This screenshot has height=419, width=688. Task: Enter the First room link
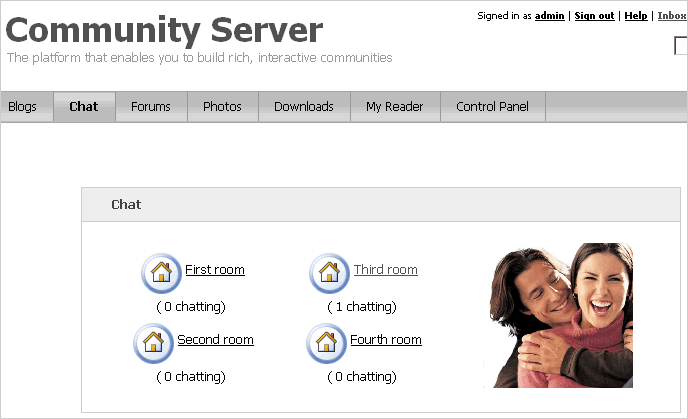[x=215, y=269]
